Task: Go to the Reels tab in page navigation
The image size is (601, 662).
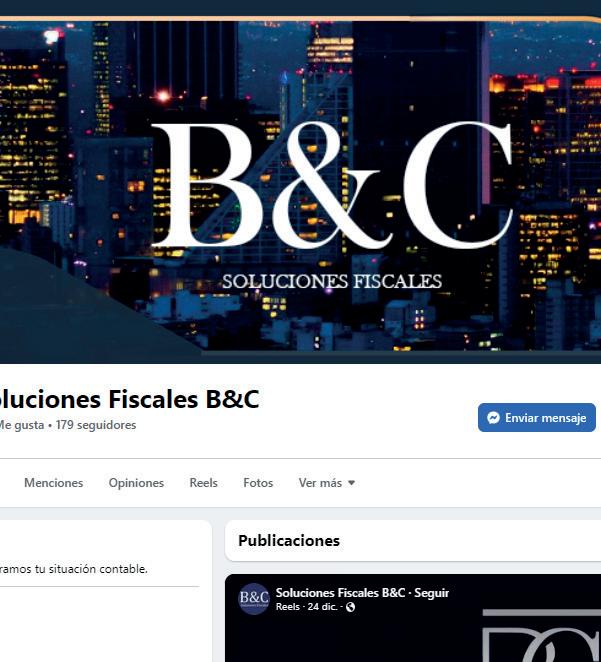Action: [x=203, y=483]
